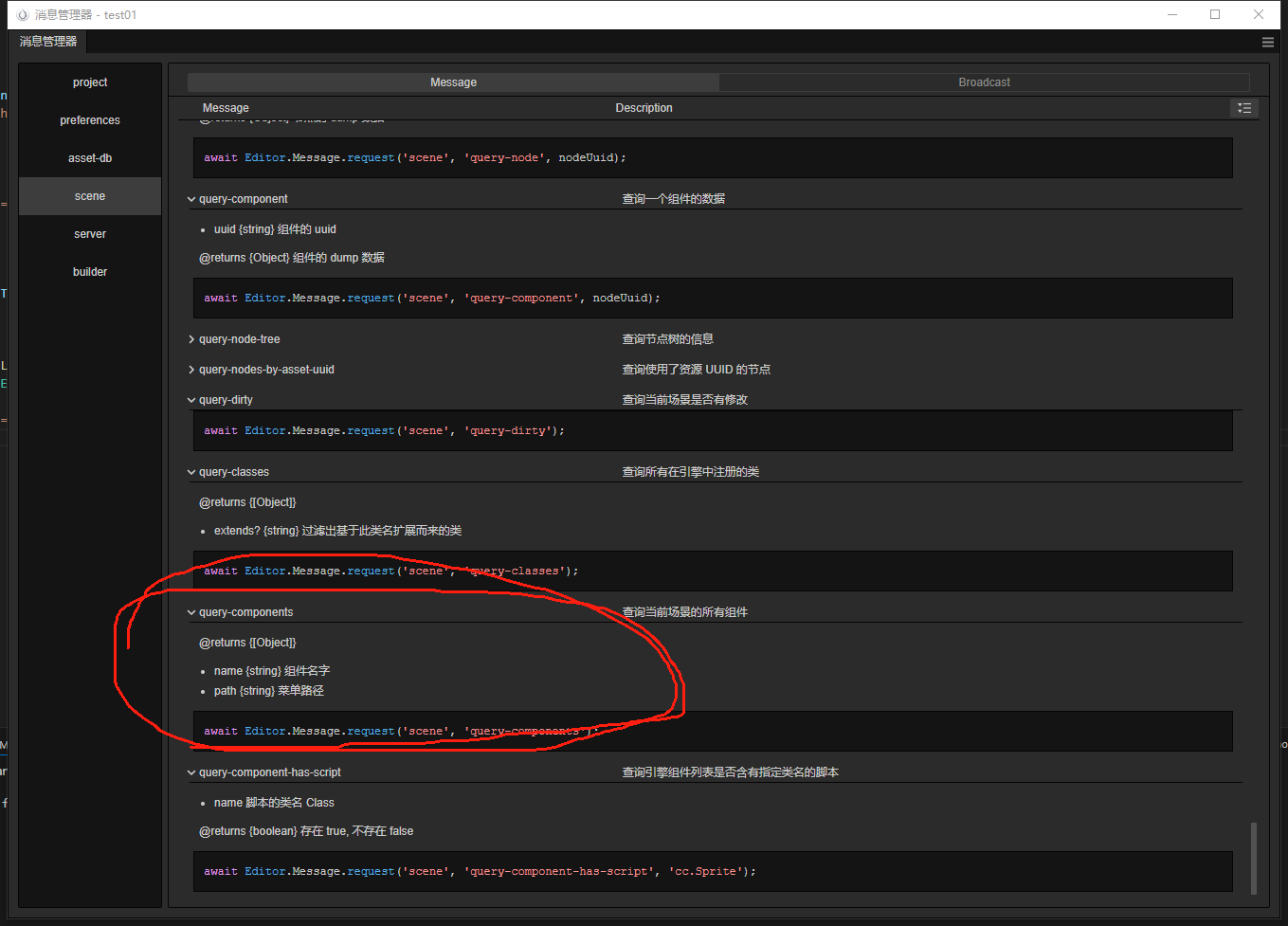
Task: Click the message list vertical scrollbar
Action: pyautogui.click(x=1254, y=858)
